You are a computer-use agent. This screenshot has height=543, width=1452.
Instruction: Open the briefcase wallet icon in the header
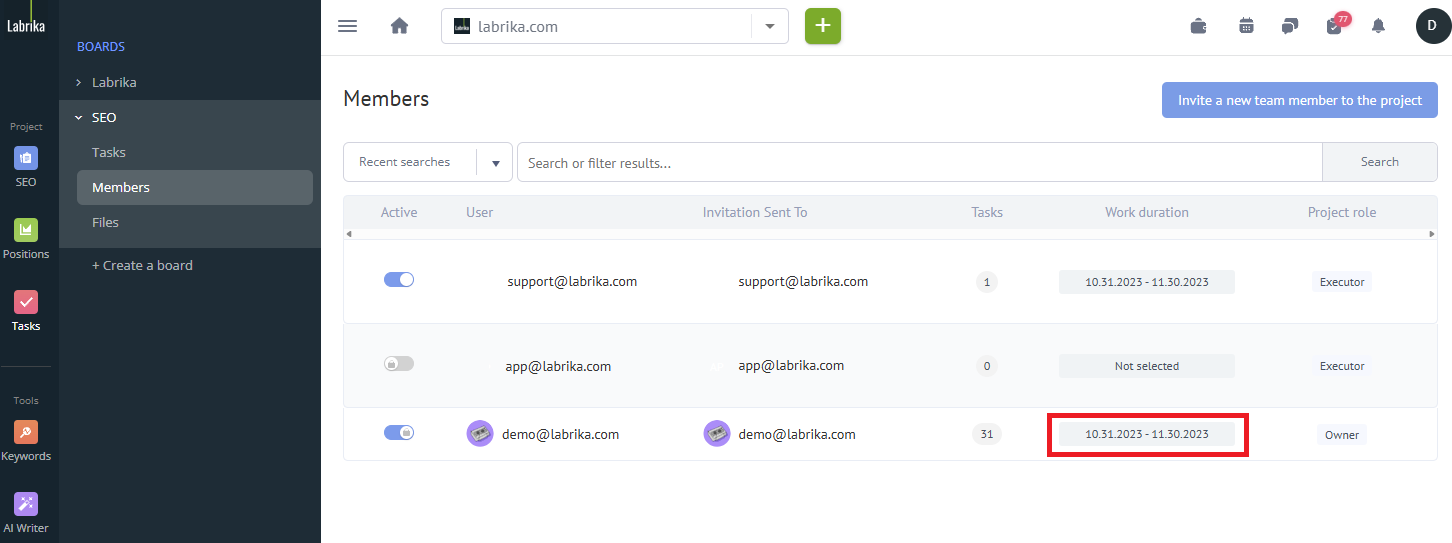(x=1198, y=26)
